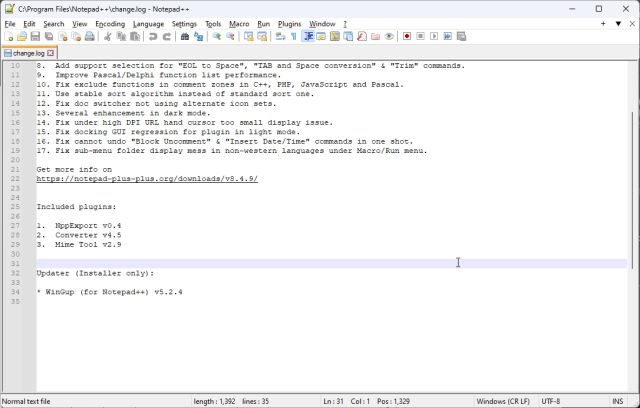640x408 pixels.
Task: Open the Tools menu
Action: [x=213, y=24]
